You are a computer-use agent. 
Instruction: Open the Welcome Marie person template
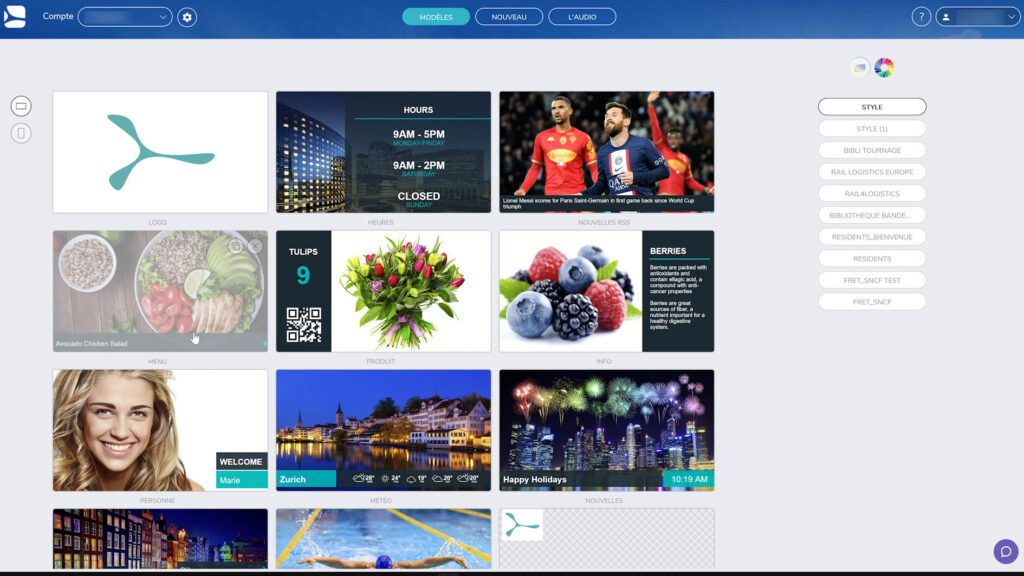[160, 430]
